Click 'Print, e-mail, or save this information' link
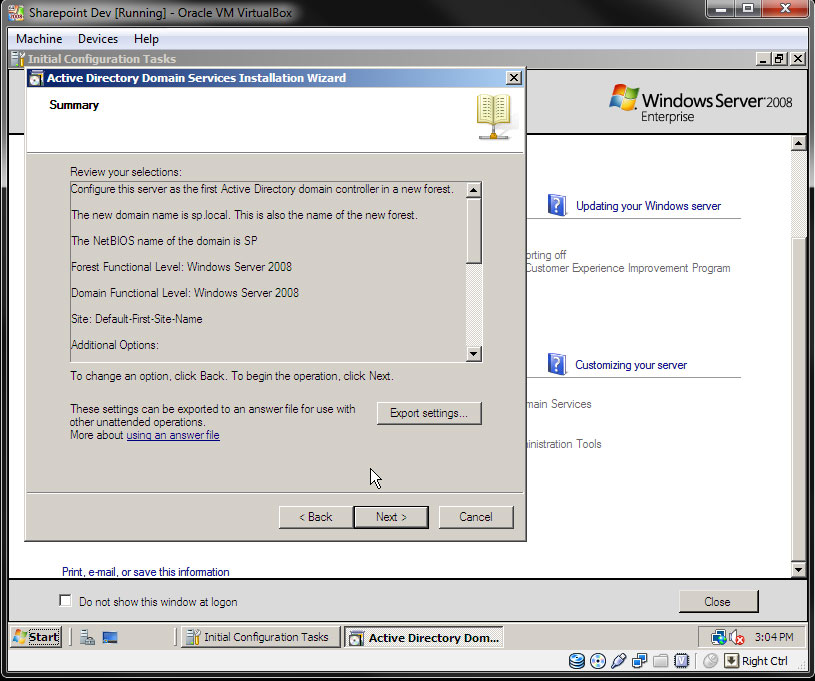The height and width of the screenshot is (681, 815). coord(146,572)
